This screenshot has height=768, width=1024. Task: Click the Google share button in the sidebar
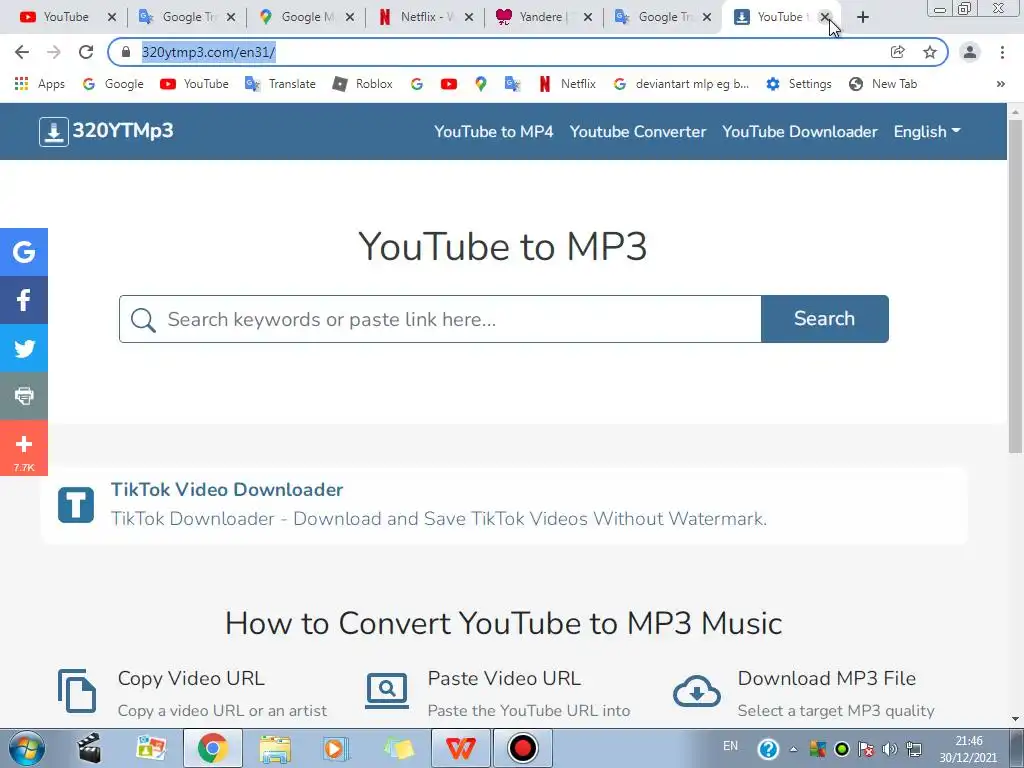pos(24,252)
